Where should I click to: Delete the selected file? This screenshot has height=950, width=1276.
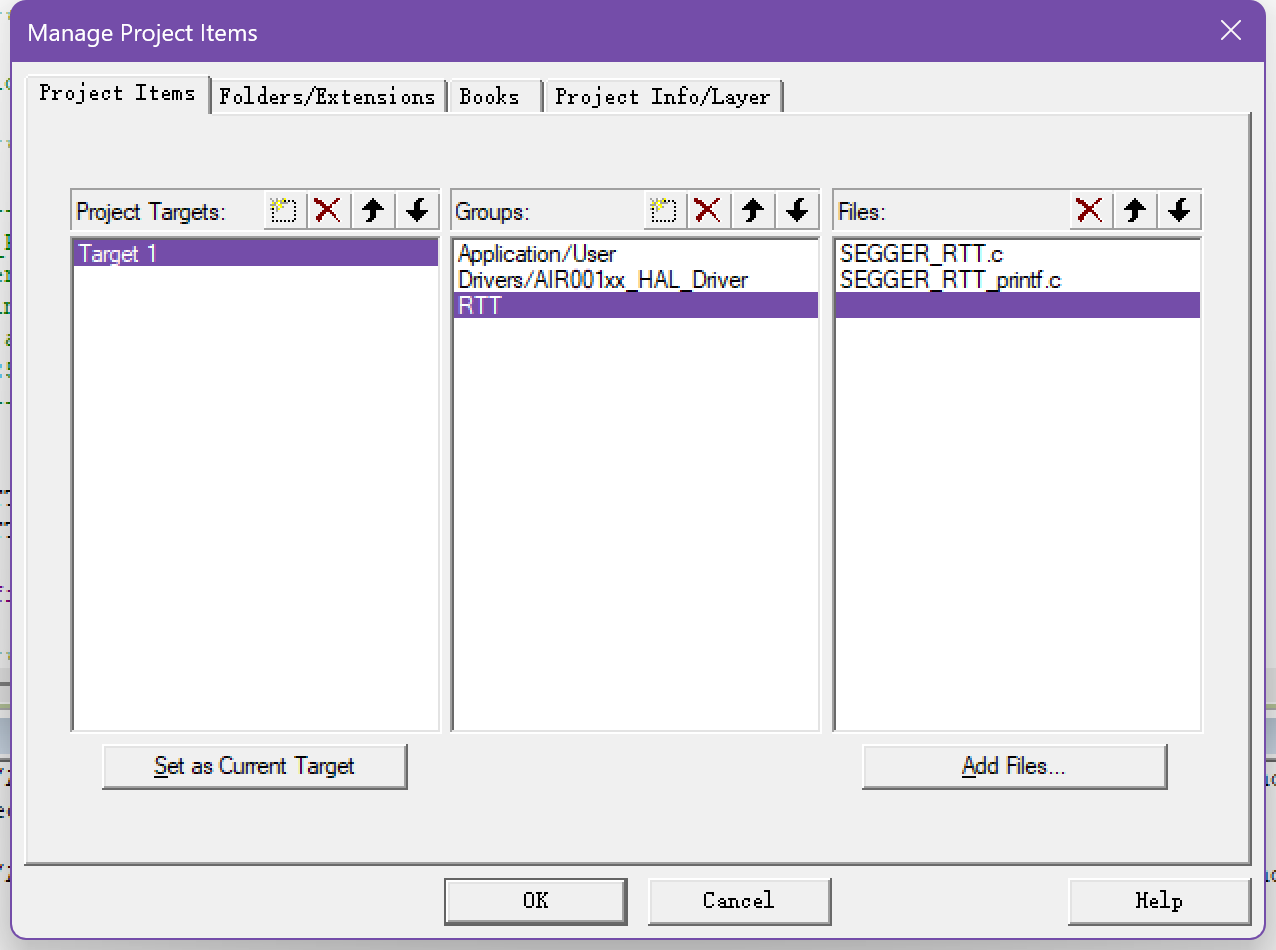click(x=1089, y=211)
